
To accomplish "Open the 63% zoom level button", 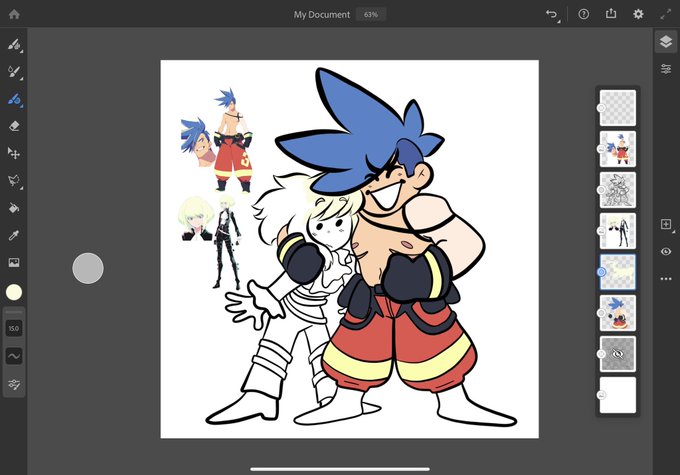I will [371, 14].
